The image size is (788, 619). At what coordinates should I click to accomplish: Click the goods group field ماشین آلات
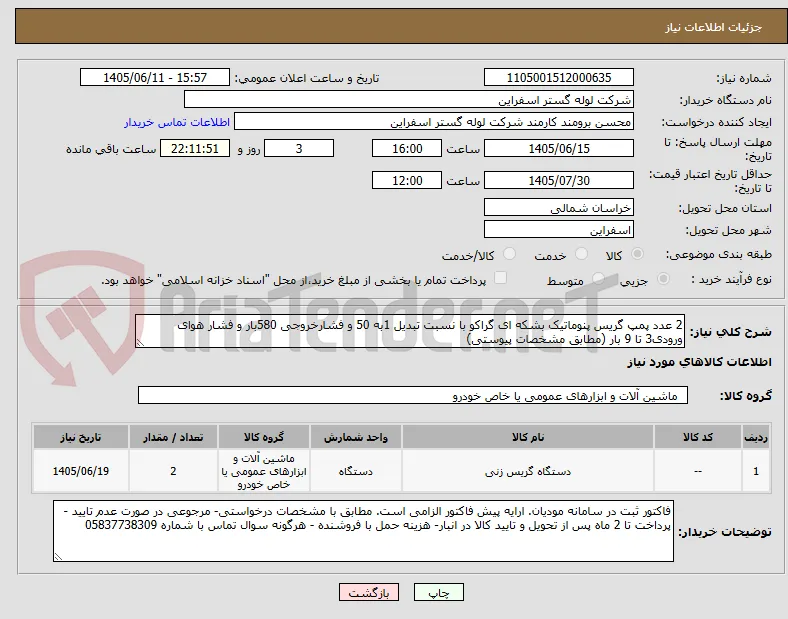click(413, 395)
